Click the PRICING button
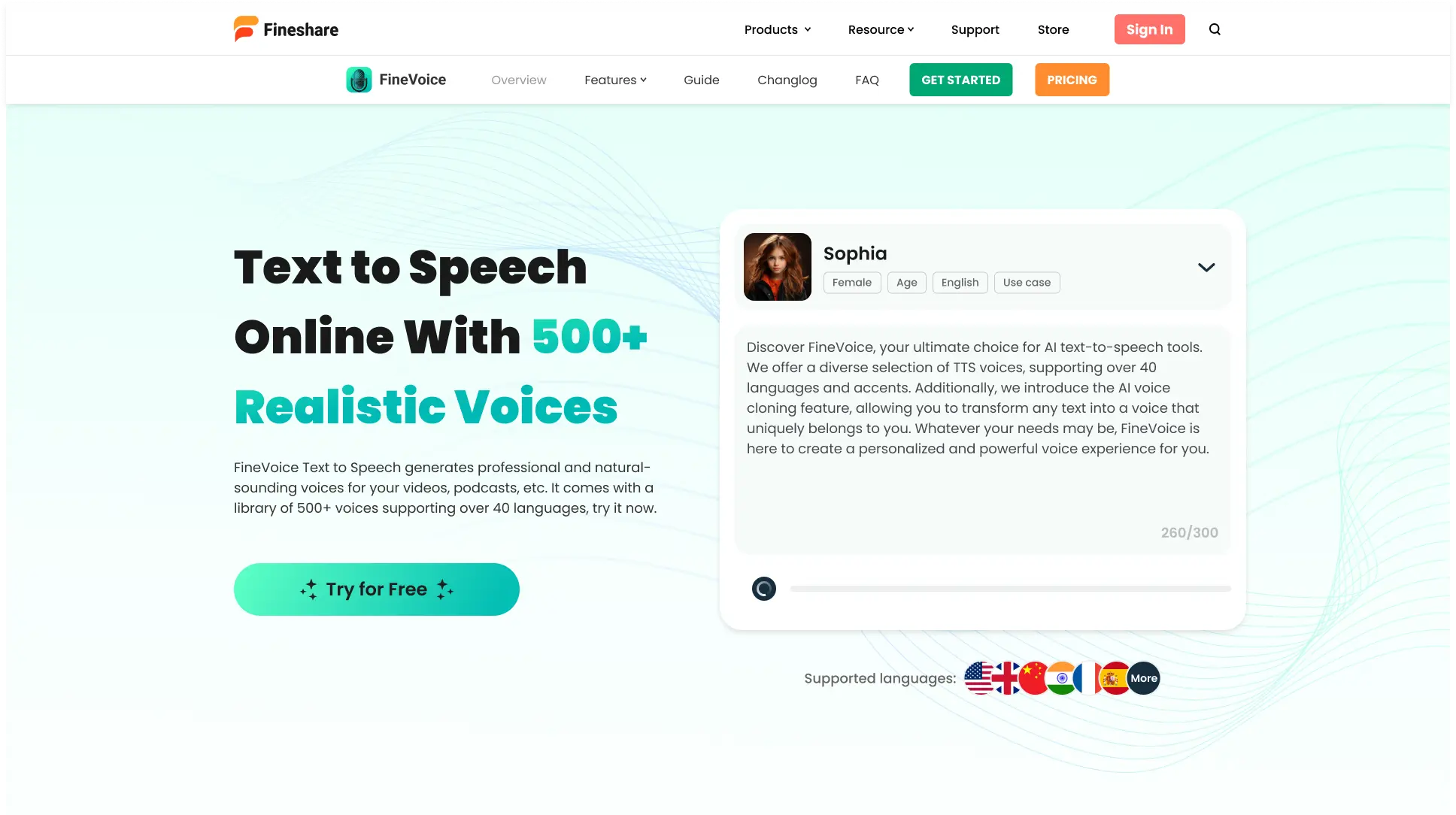 [1072, 79]
